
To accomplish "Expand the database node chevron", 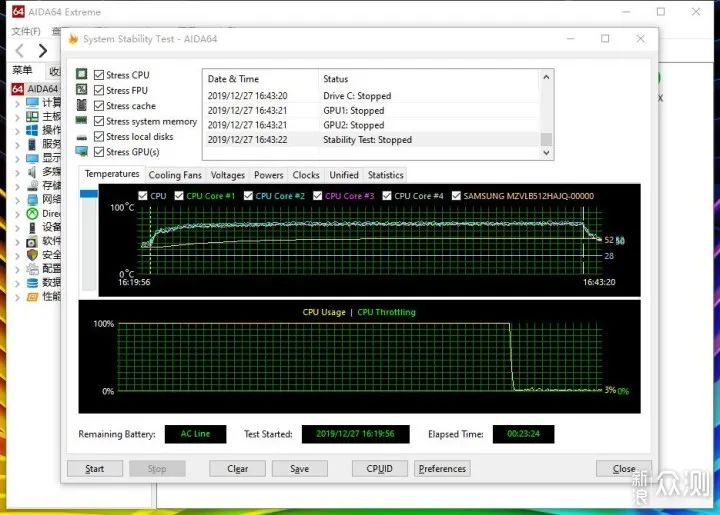I will pos(17,284).
